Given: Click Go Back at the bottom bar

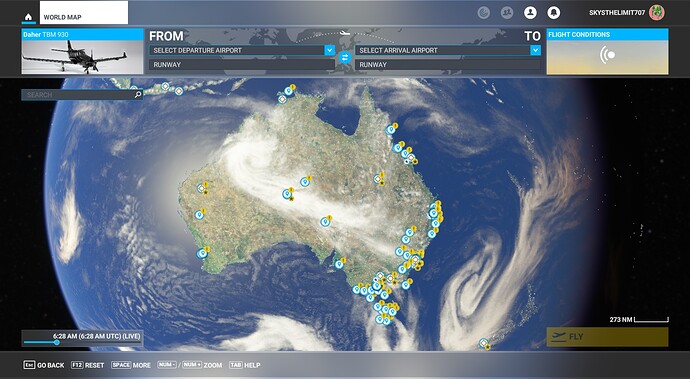Looking at the screenshot, I should [x=44, y=365].
